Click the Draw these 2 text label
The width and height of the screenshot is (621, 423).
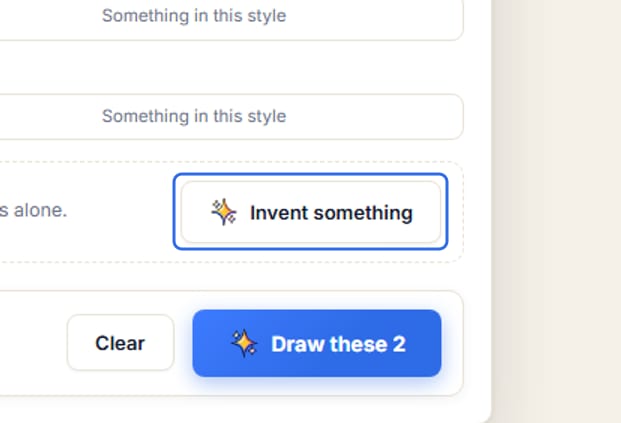point(339,344)
